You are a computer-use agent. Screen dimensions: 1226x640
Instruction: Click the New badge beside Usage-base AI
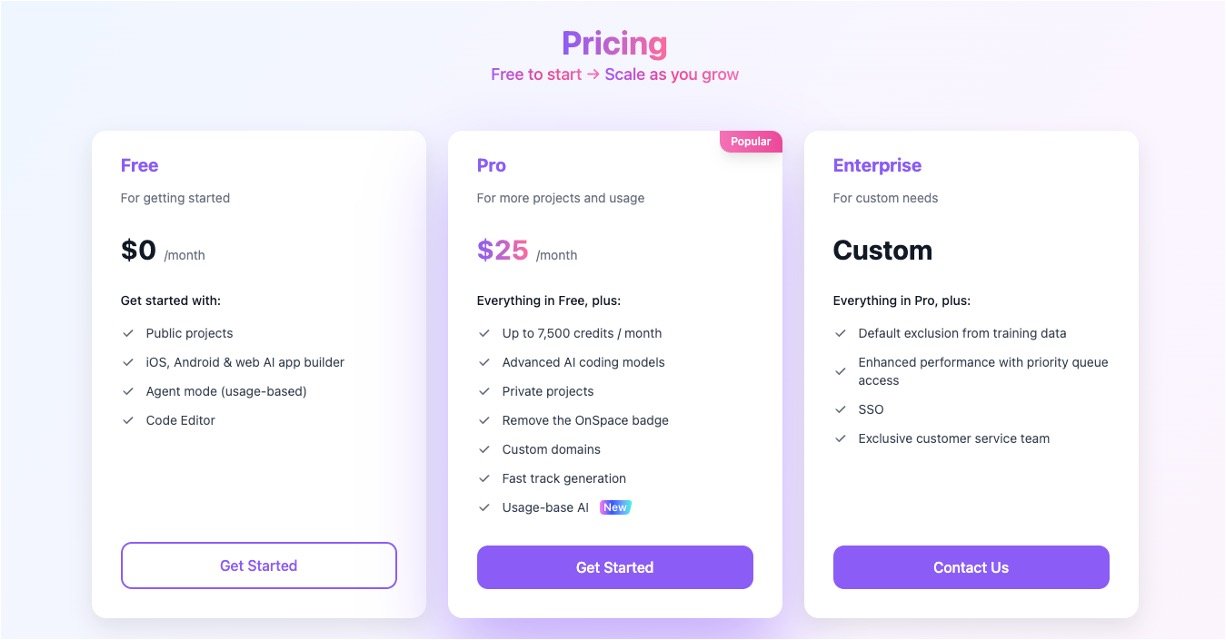point(615,508)
